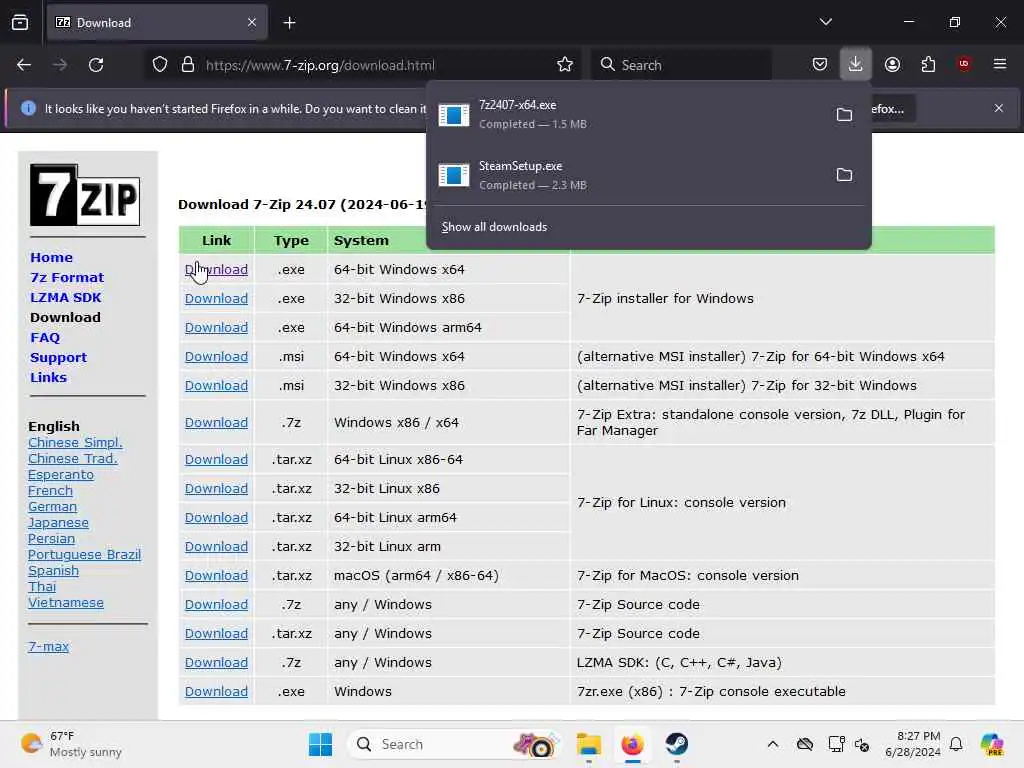The image size is (1024, 768).
Task: Open File Explorer from the taskbar
Action: click(588, 744)
